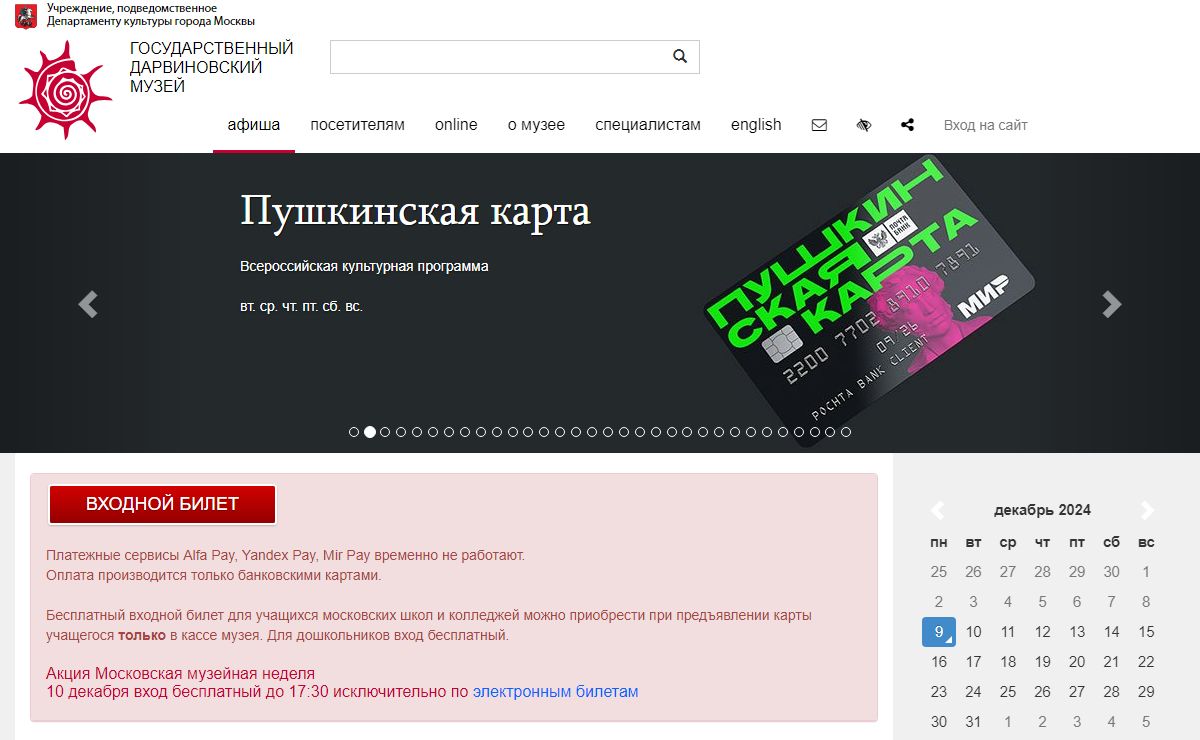Select the active second carousel dot
Screen dimensions: 1200x740
[x=370, y=432]
